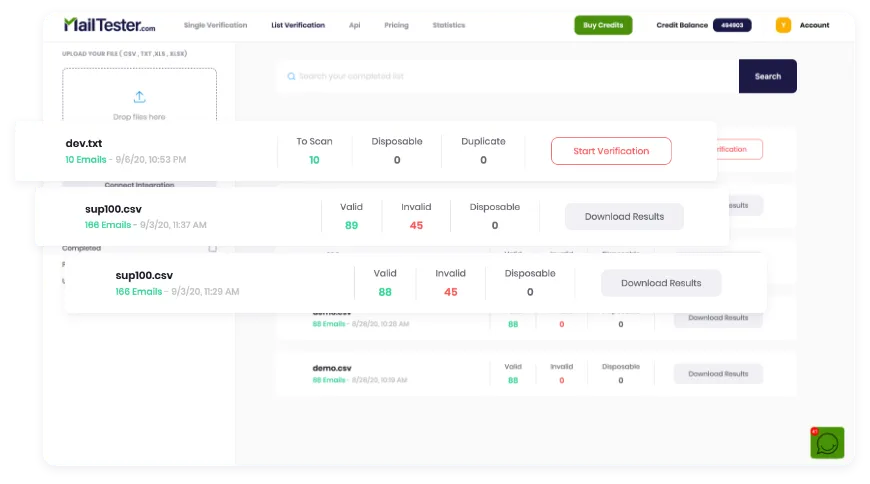Click Disposable value 0 for dev.txt
This screenshot has height=484, width=870.
pos(397,160)
